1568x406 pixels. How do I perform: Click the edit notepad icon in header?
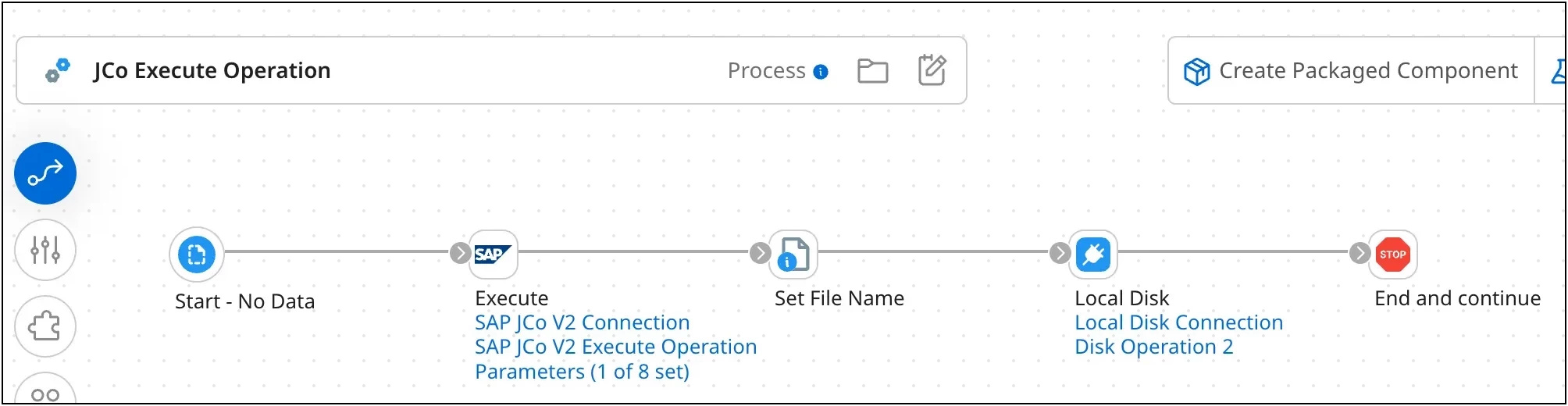point(932,70)
